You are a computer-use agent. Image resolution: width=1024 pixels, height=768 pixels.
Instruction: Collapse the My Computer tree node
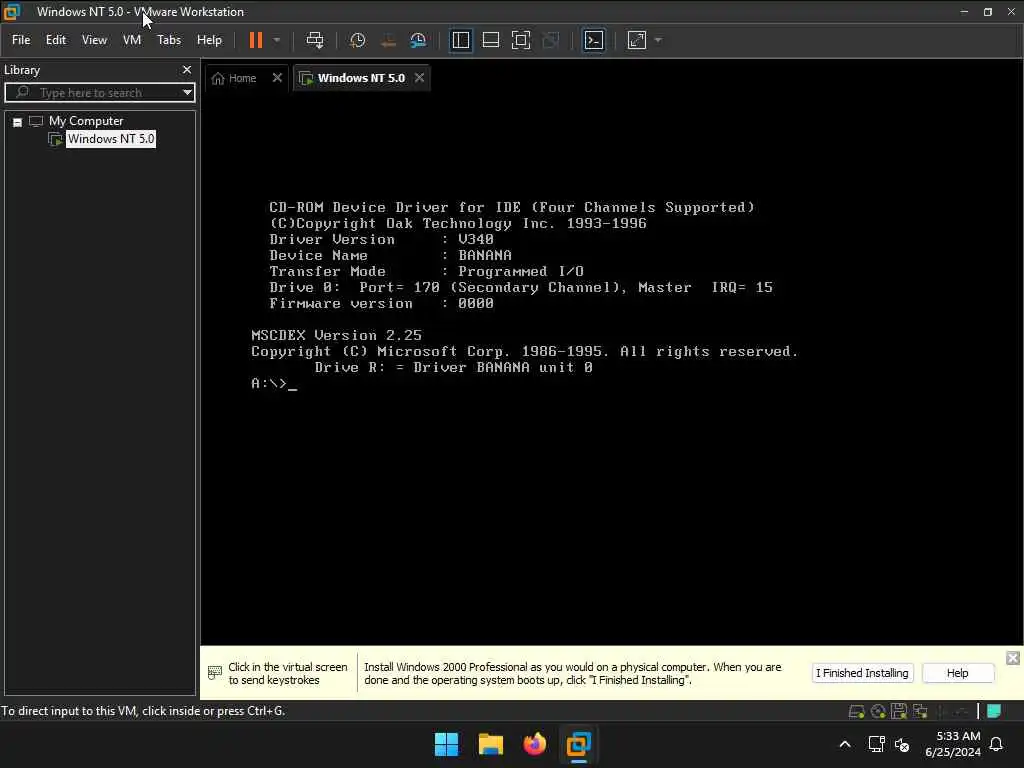(x=18, y=122)
